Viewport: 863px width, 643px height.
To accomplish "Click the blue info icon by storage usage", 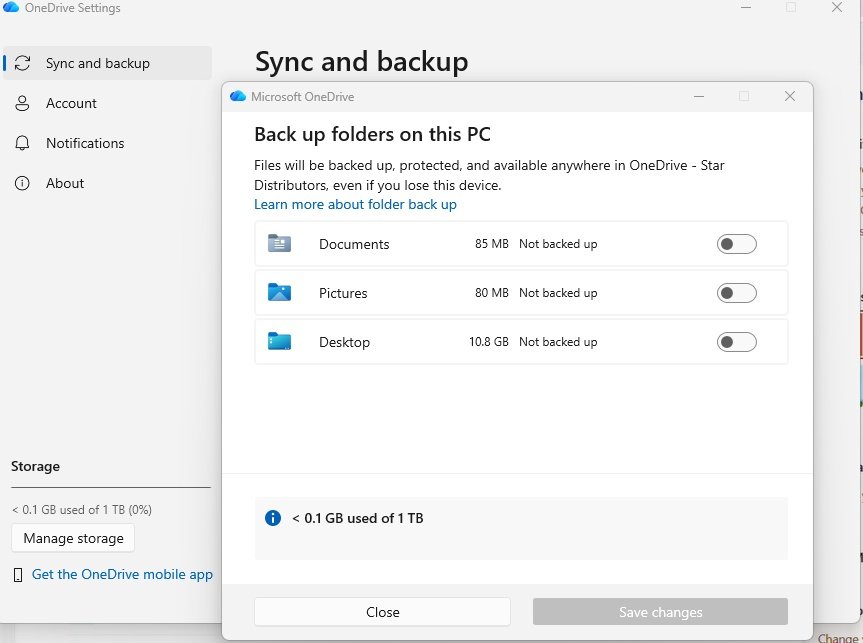I will (x=273, y=517).
